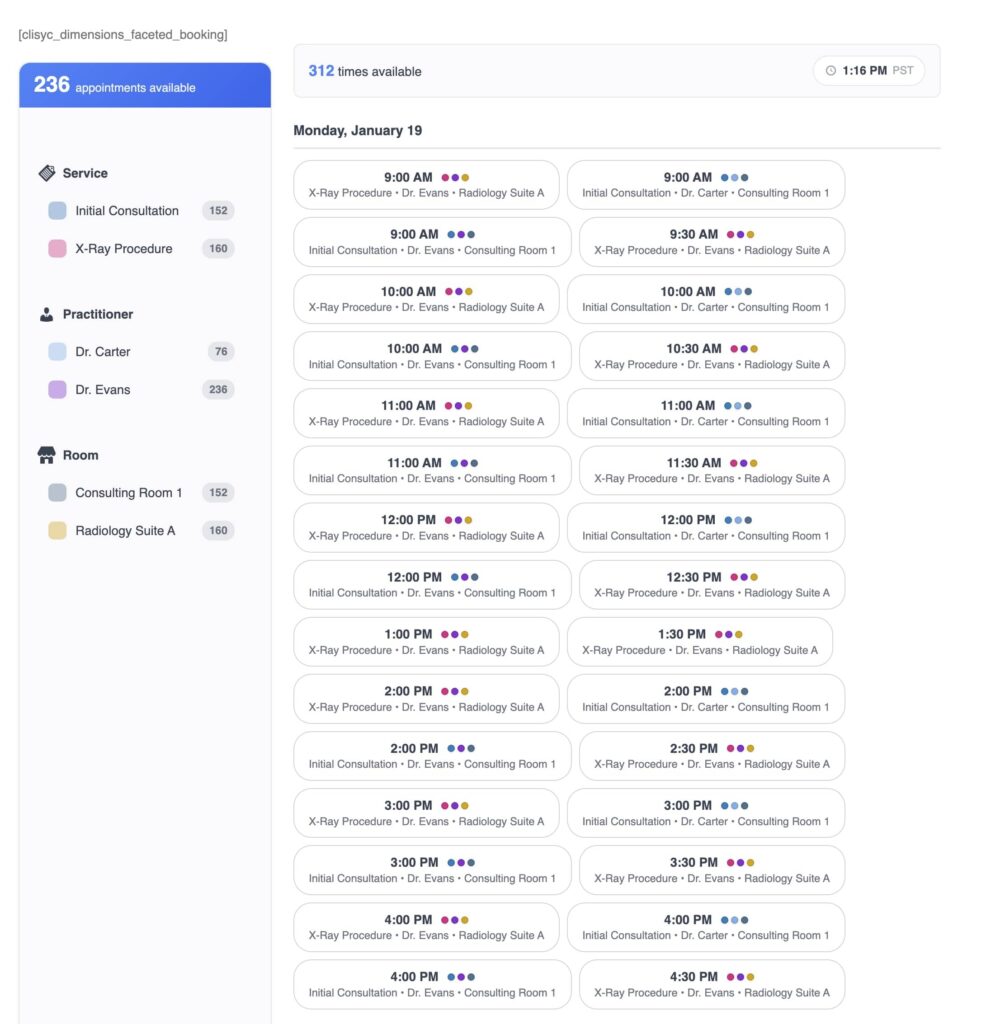991x1024 pixels.
Task: Click the Room storefront icon
Action: click(x=47, y=455)
